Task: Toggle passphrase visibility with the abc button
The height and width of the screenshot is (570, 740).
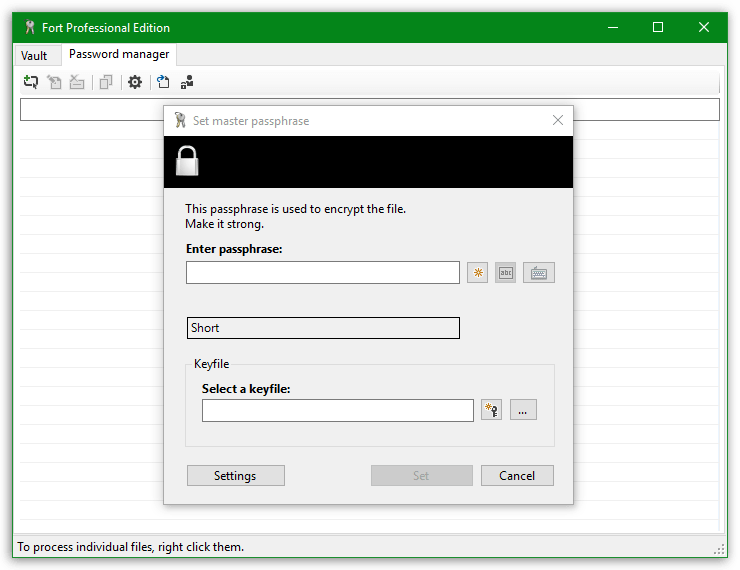Action: click(505, 273)
